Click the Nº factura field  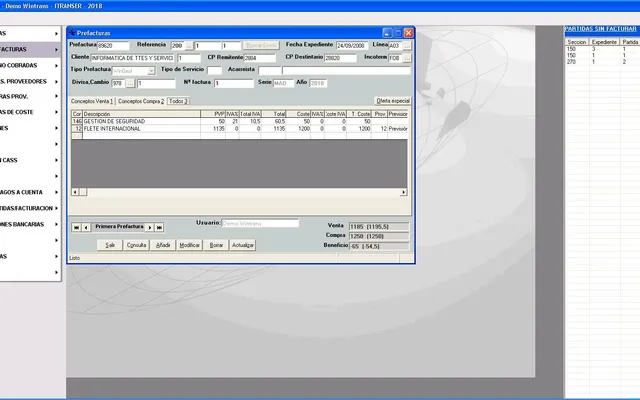234,83
